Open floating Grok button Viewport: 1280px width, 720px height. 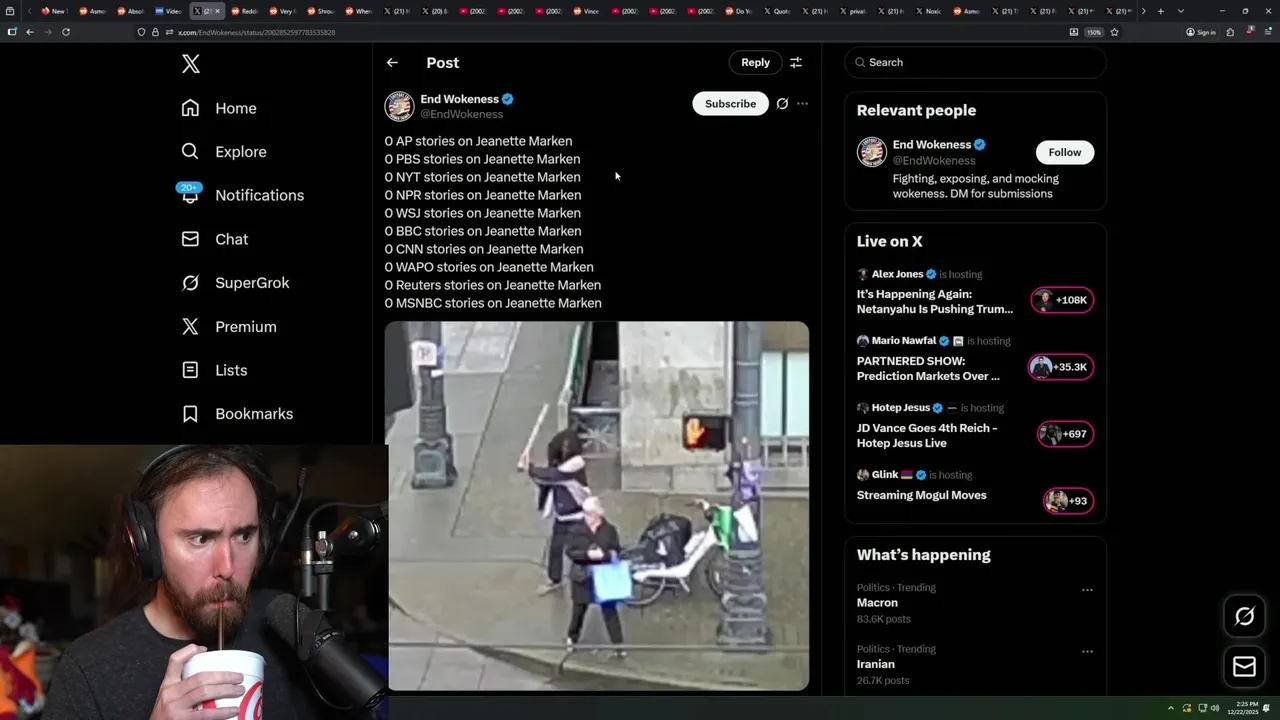click(1244, 617)
